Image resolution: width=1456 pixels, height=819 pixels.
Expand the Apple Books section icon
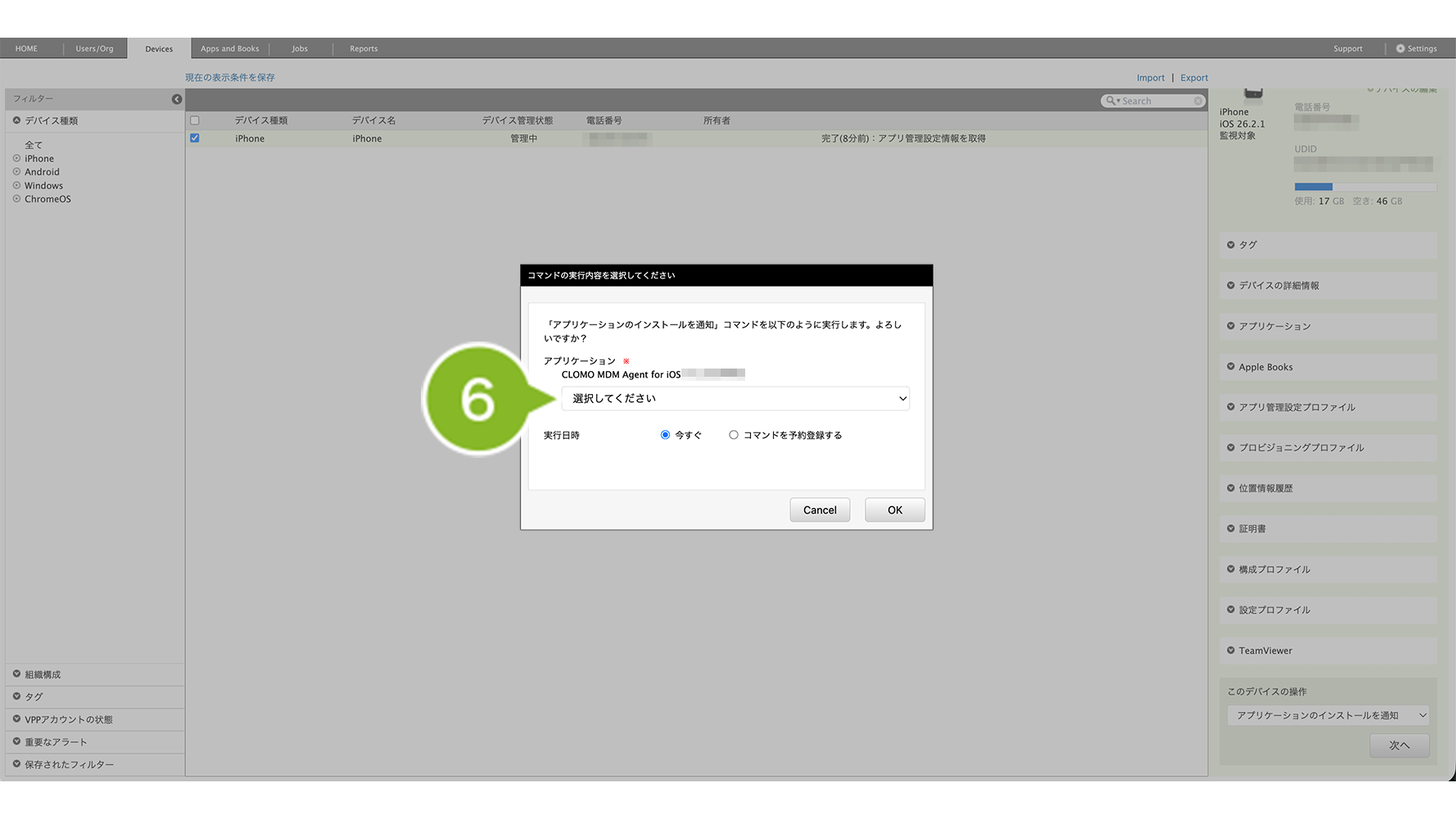(x=1230, y=367)
